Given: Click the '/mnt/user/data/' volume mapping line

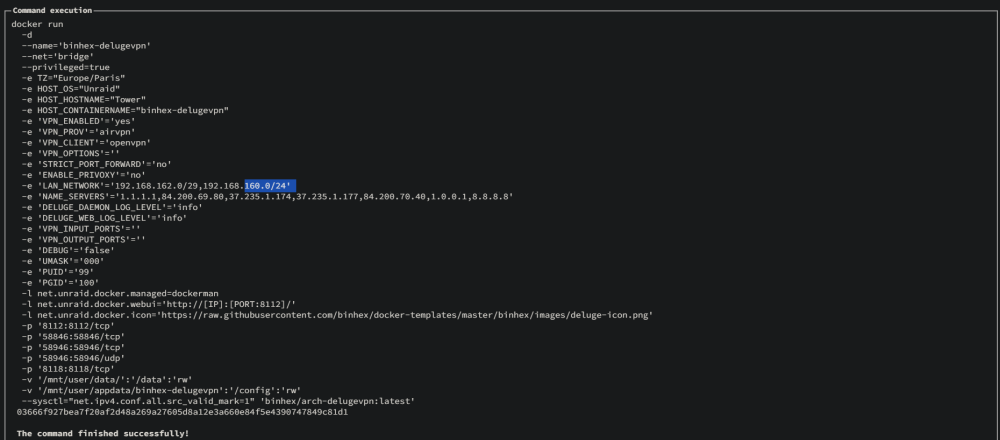Looking at the screenshot, I should coord(107,380).
